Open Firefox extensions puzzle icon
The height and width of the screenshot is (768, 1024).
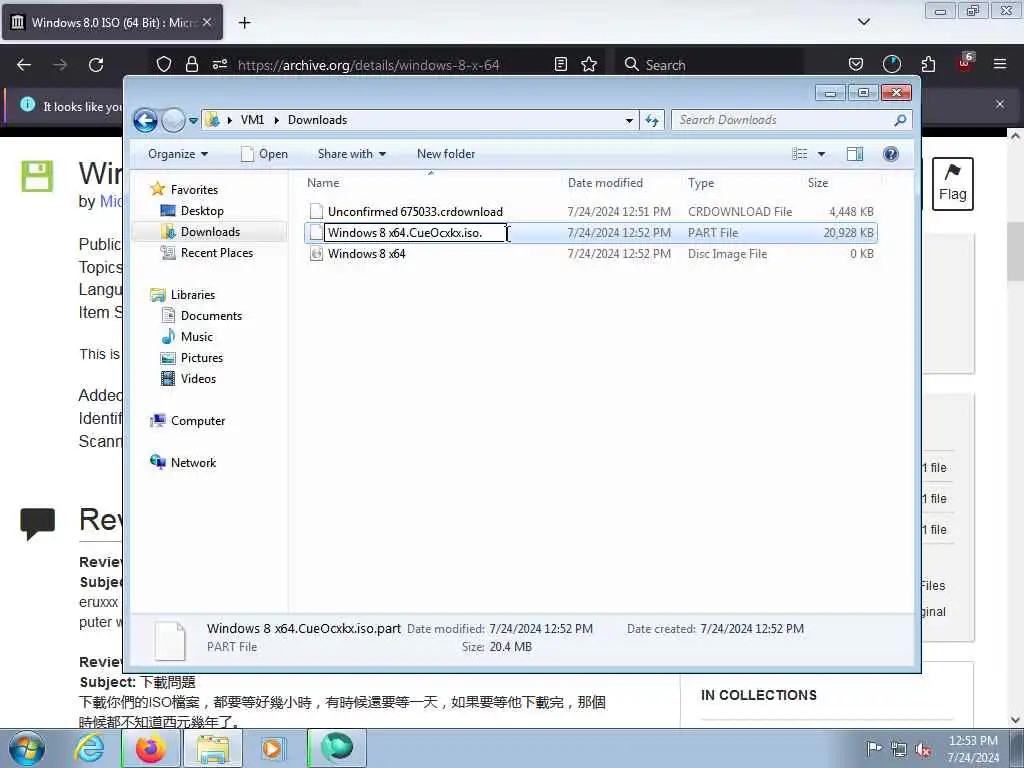(928, 64)
